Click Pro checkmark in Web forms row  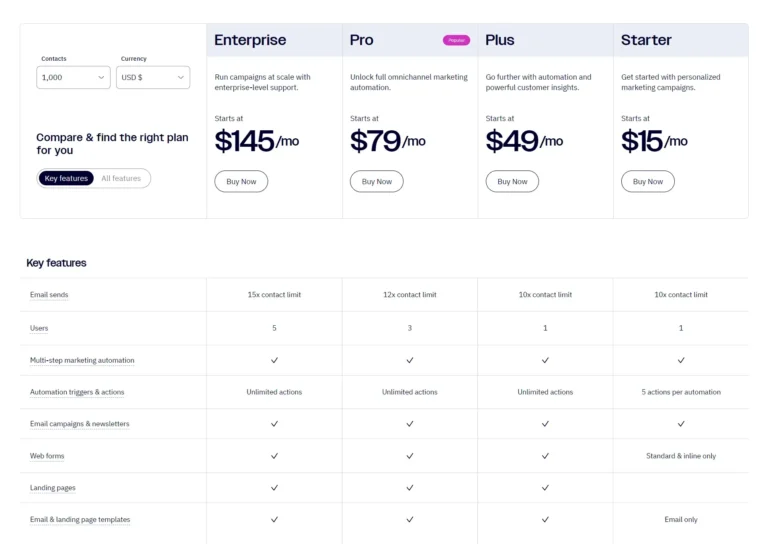[x=410, y=456]
